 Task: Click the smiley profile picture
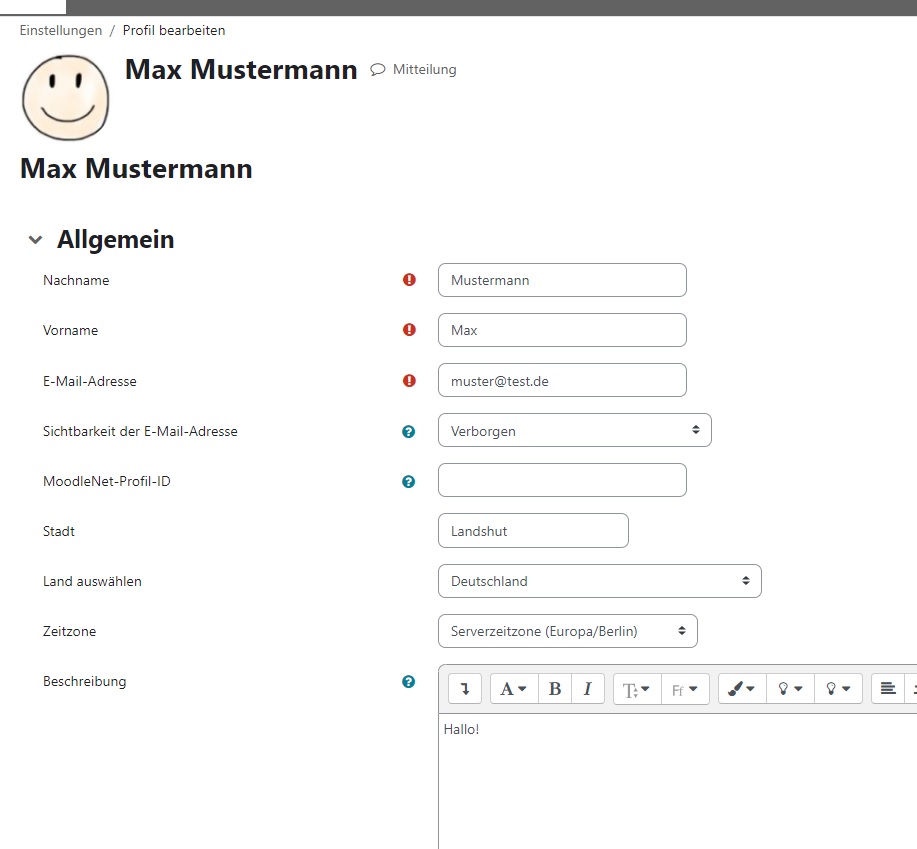(x=66, y=97)
